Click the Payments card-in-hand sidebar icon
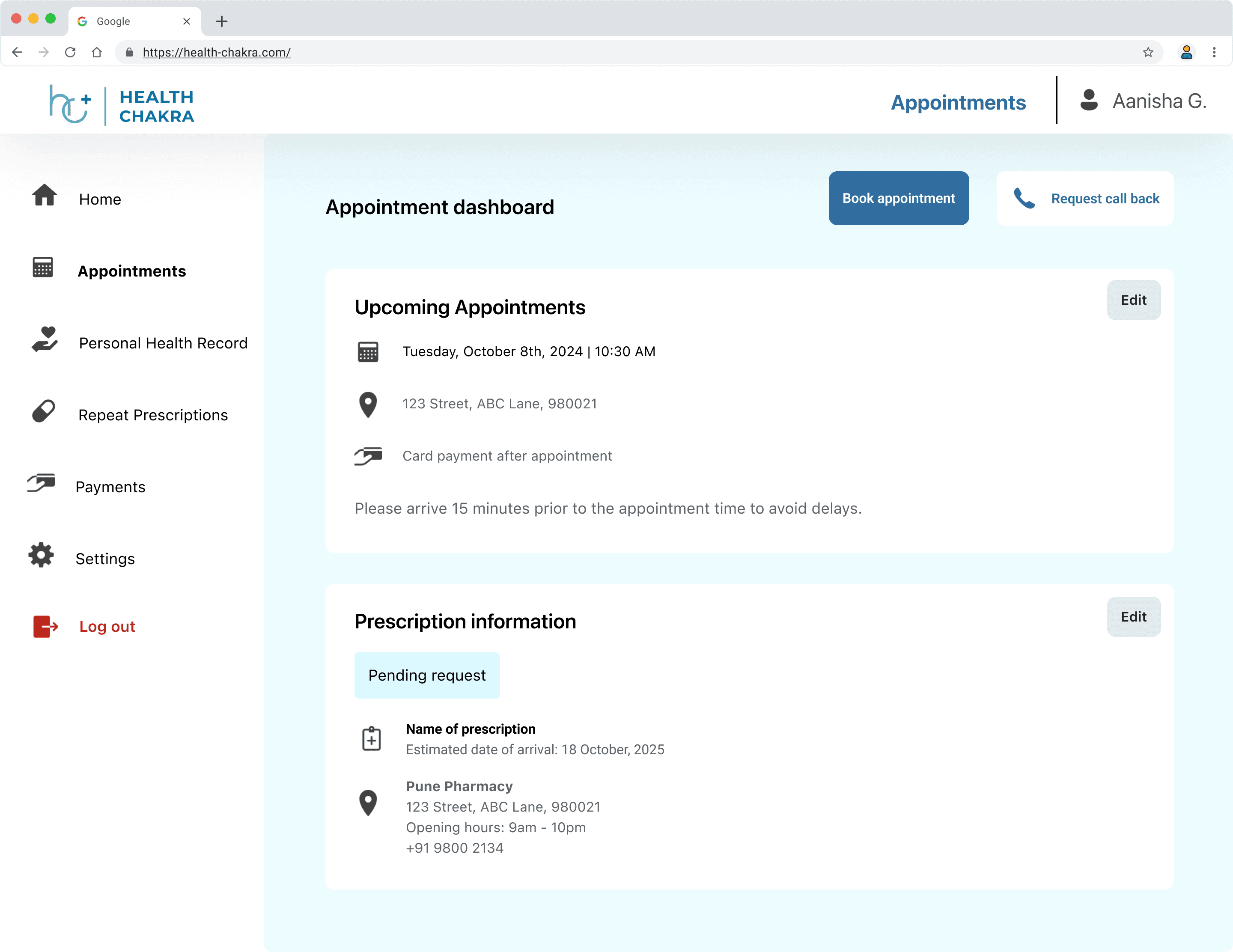1233x952 pixels. click(x=41, y=483)
